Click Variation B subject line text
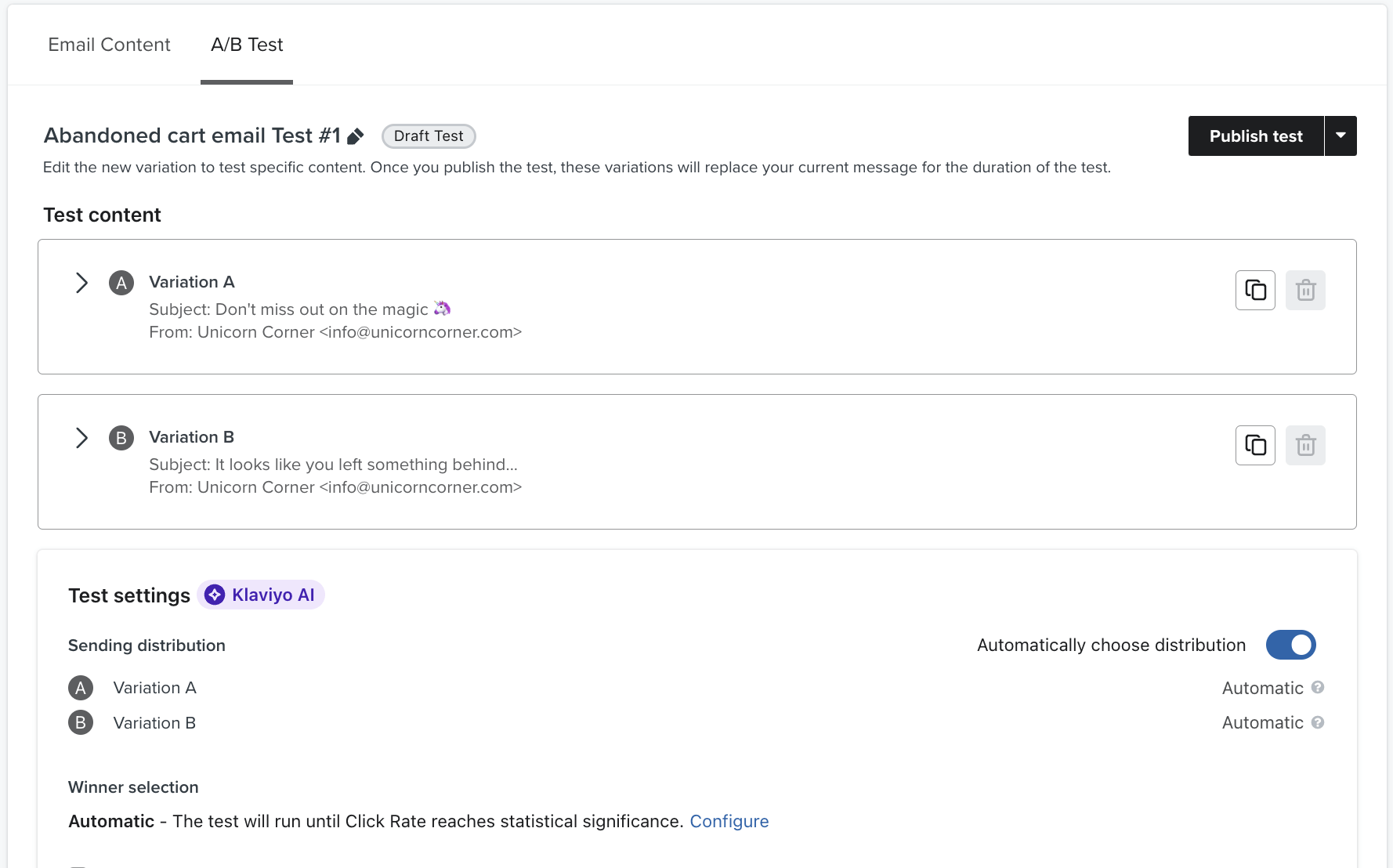 [333, 465]
